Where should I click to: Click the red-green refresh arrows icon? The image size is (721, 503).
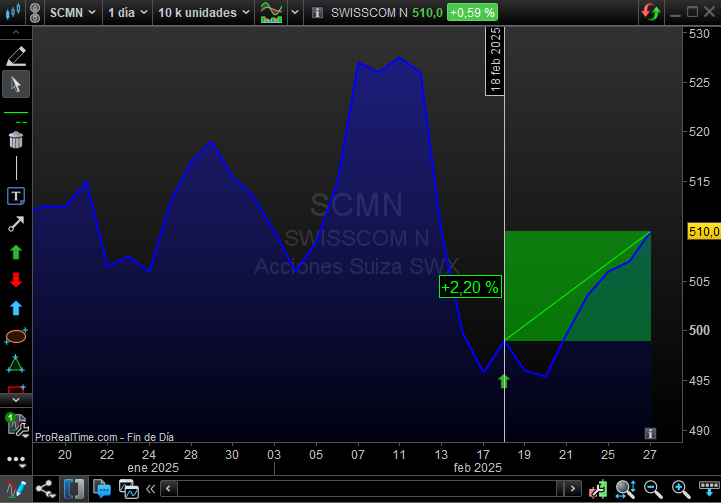(651, 12)
